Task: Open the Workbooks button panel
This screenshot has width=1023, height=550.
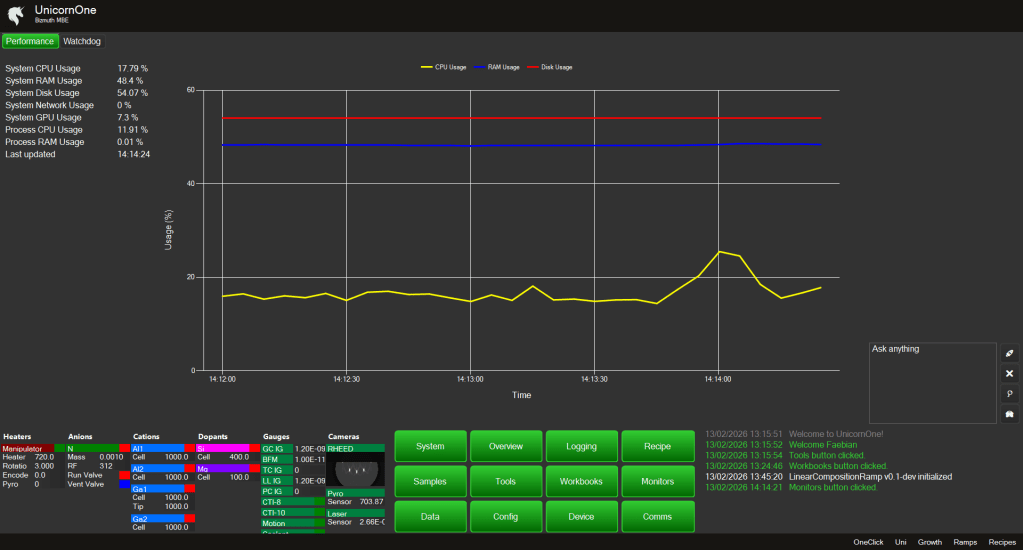Action: [x=581, y=481]
